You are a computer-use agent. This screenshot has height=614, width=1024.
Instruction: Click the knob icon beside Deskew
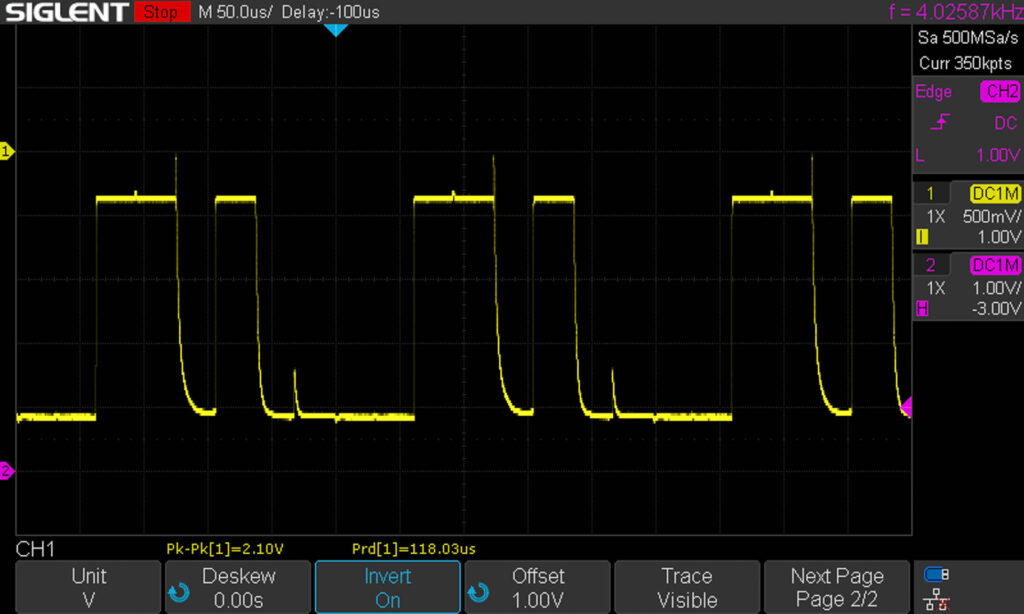coord(179,592)
